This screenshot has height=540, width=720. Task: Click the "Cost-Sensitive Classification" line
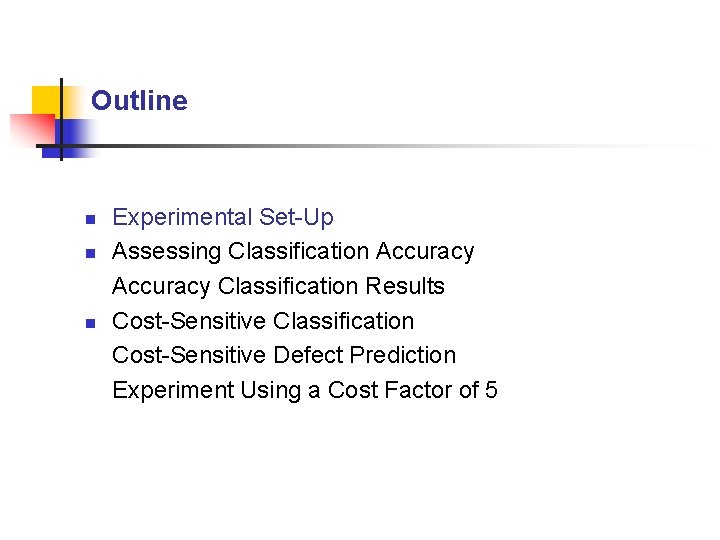263,321
